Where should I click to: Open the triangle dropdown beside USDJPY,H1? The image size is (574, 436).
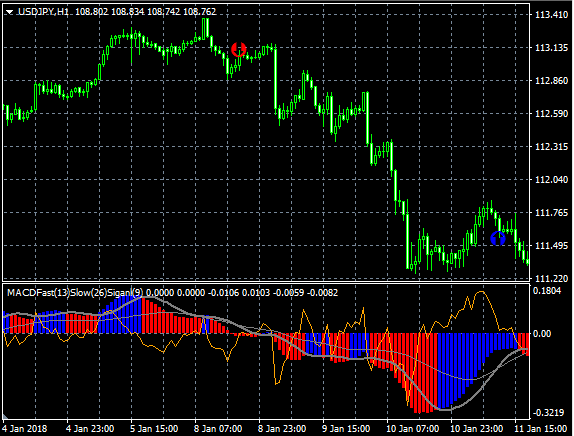(10, 12)
